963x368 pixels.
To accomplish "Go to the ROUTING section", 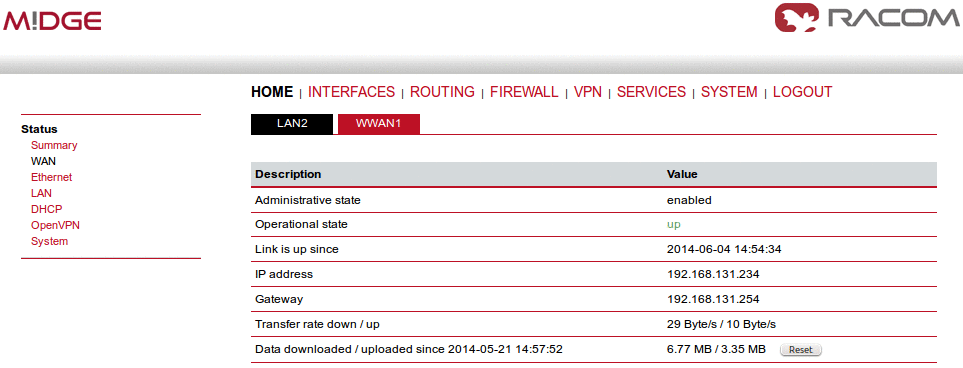I will click(442, 92).
